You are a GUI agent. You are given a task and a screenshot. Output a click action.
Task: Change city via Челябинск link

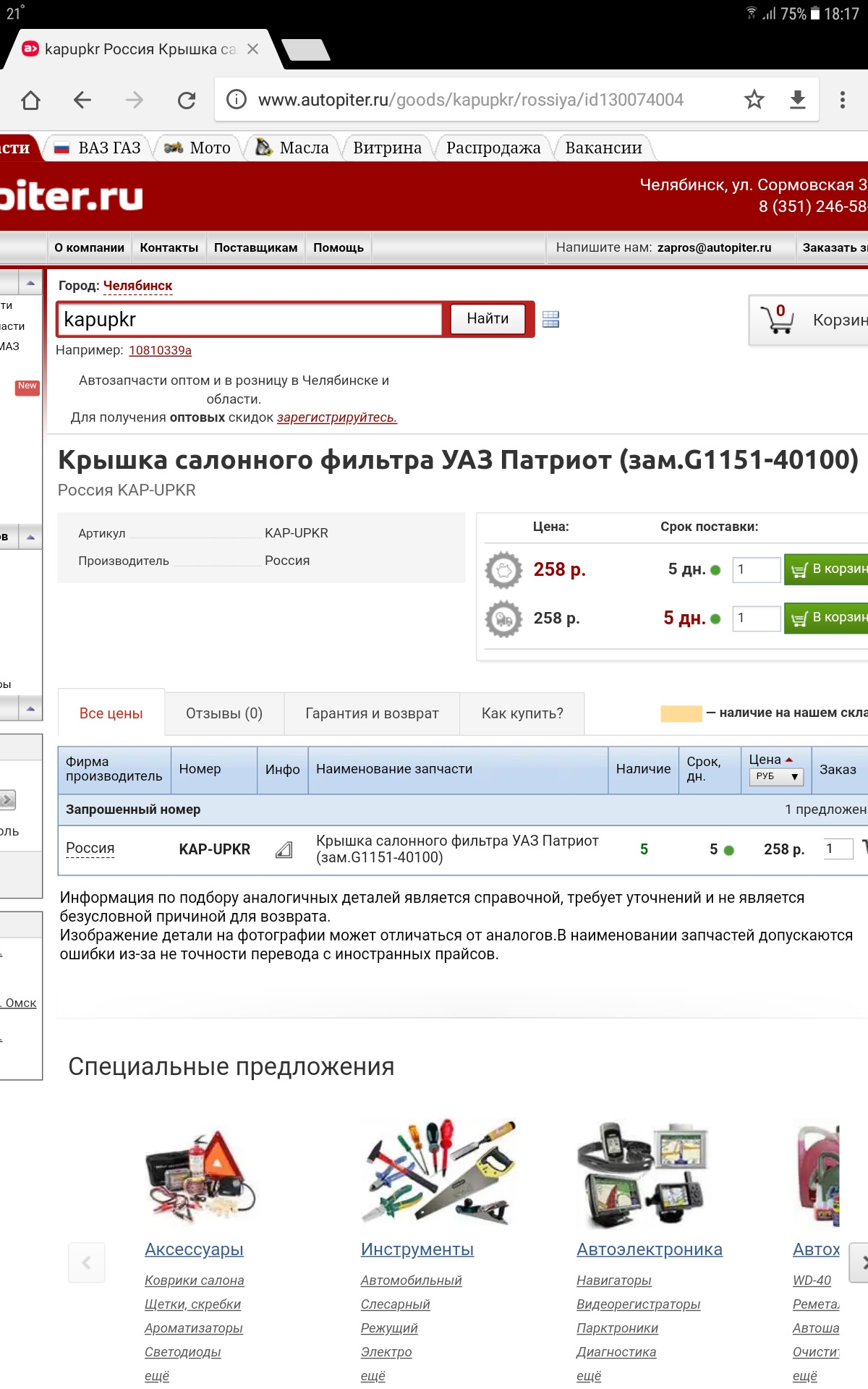(137, 286)
